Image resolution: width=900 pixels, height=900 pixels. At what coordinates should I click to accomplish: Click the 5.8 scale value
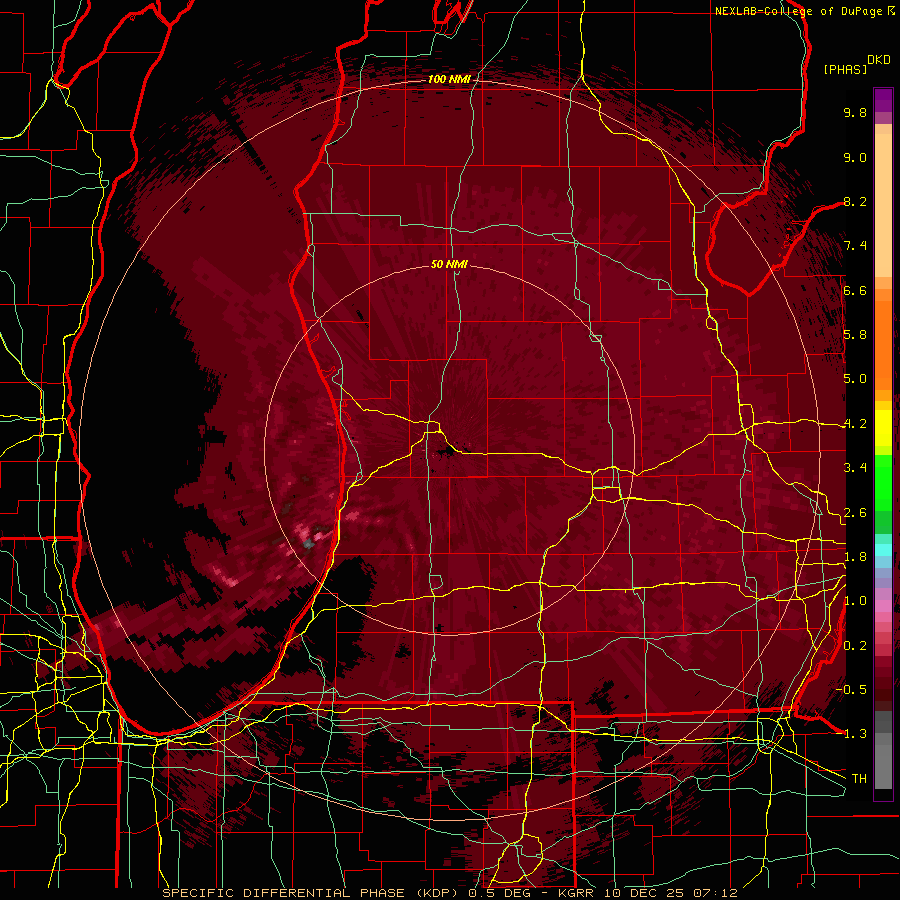click(x=855, y=335)
